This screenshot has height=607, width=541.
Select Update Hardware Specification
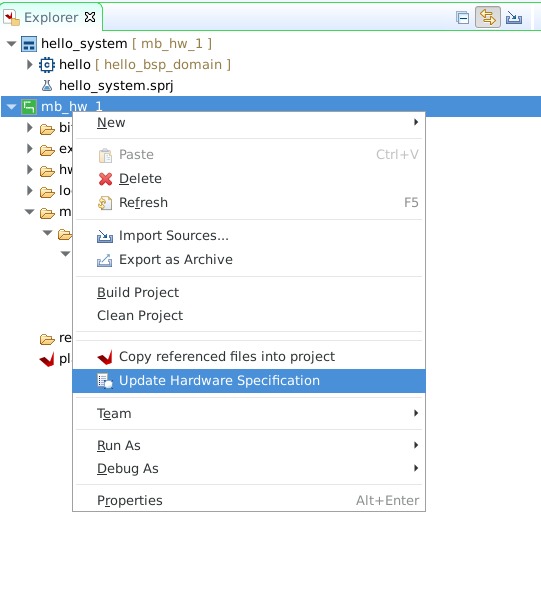[x=249, y=381]
